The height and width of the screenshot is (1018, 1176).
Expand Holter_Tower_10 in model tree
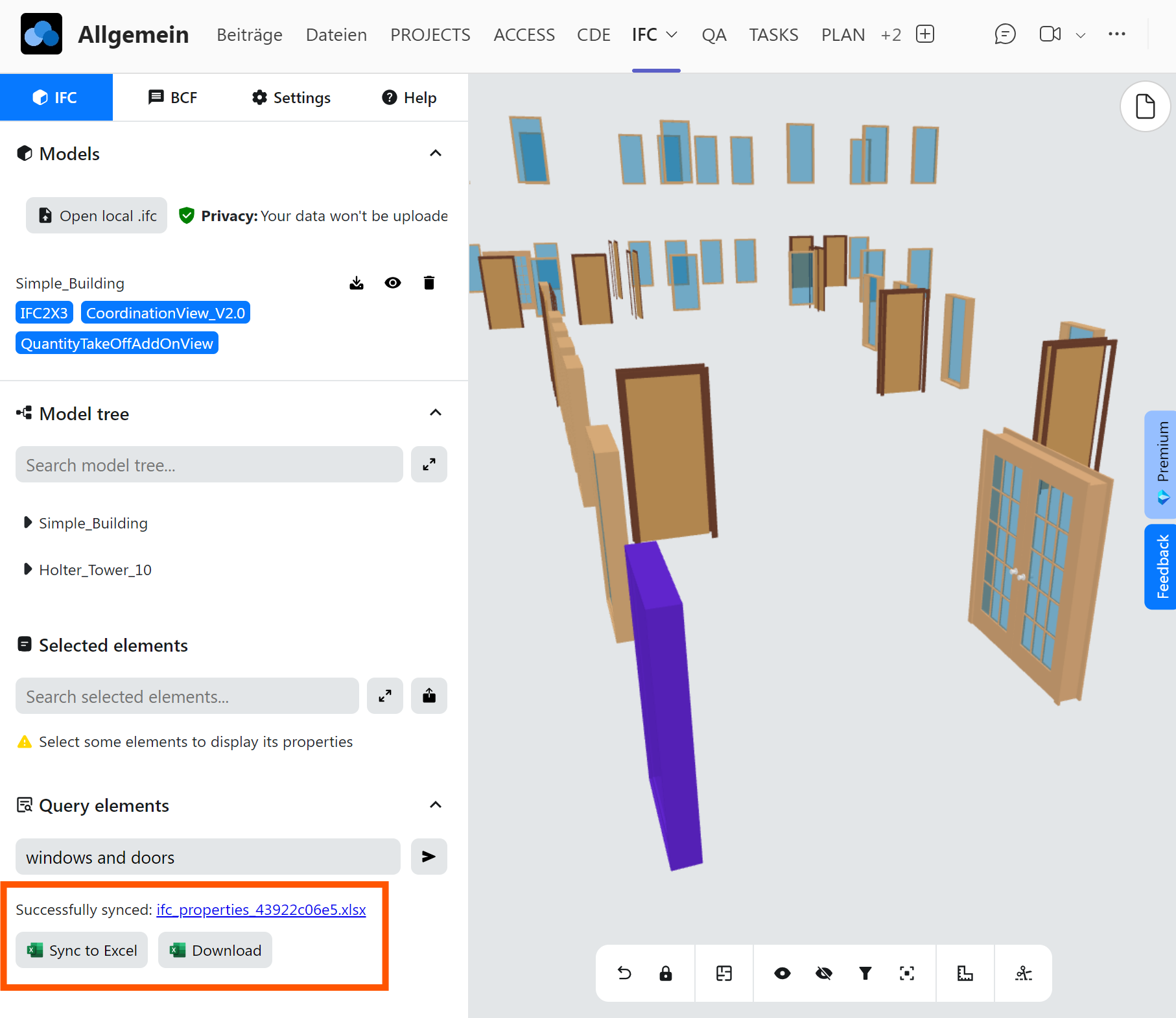pos(27,569)
